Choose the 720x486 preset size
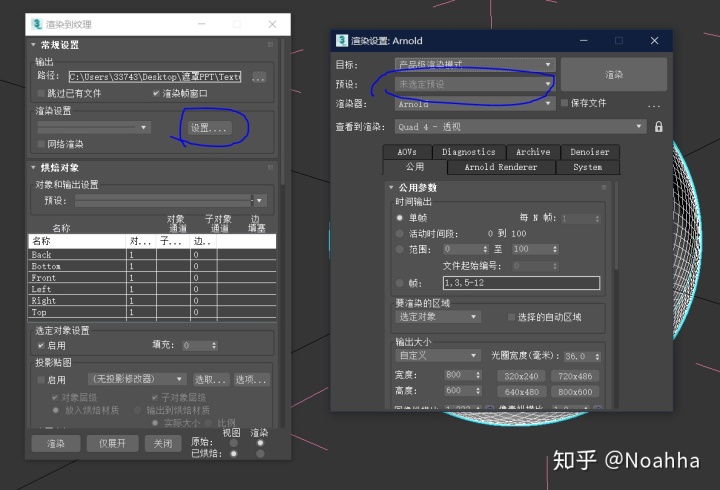This screenshot has width=720, height=490. 575,377
